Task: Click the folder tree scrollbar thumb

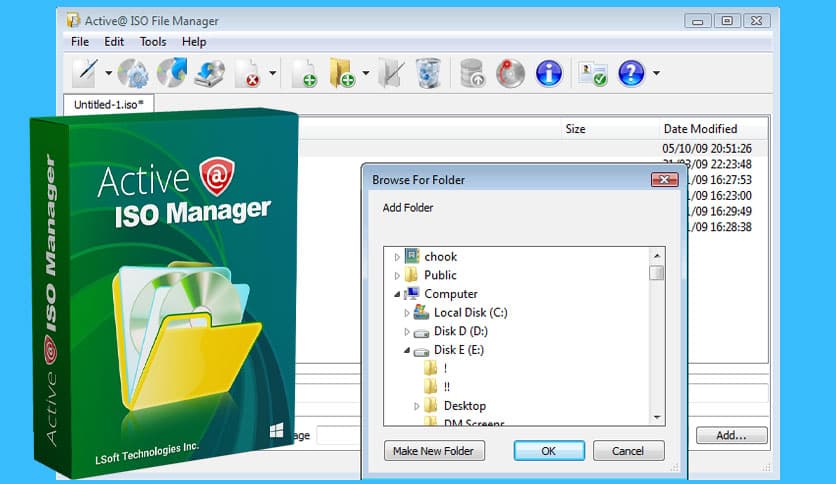Action: point(657,273)
